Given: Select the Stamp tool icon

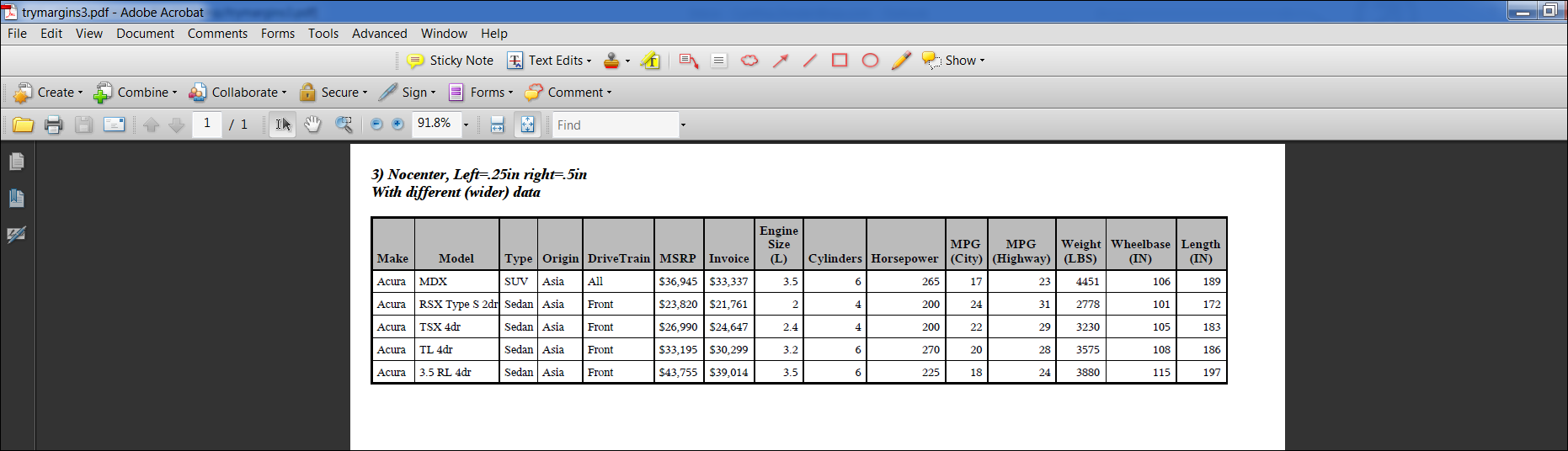Looking at the screenshot, I should click(611, 61).
